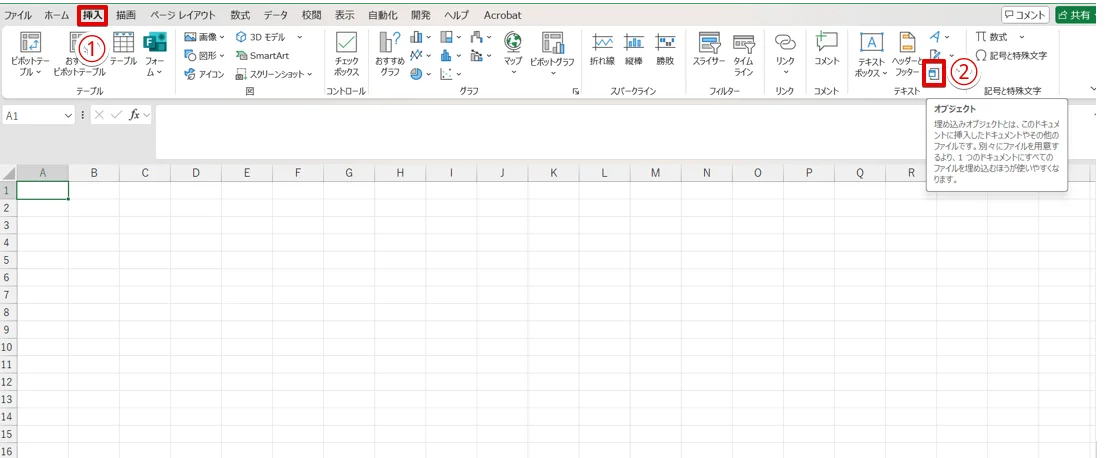
Task: Click the 共有 (Share) button
Action: click(1078, 15)
